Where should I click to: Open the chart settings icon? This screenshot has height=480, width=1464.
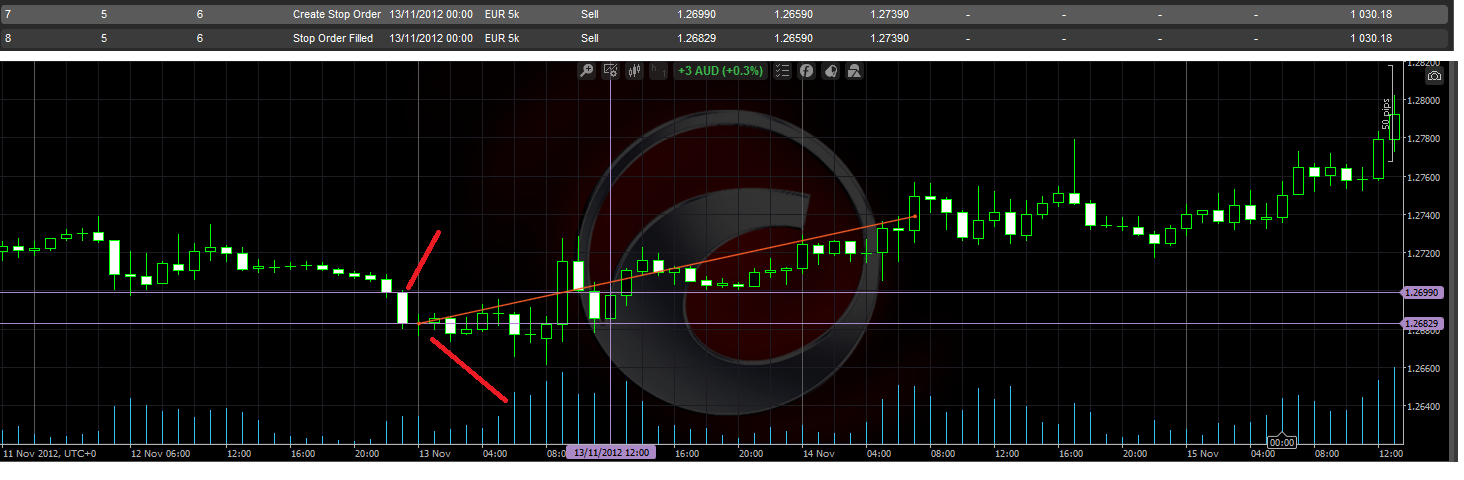[x=611, y=71]
